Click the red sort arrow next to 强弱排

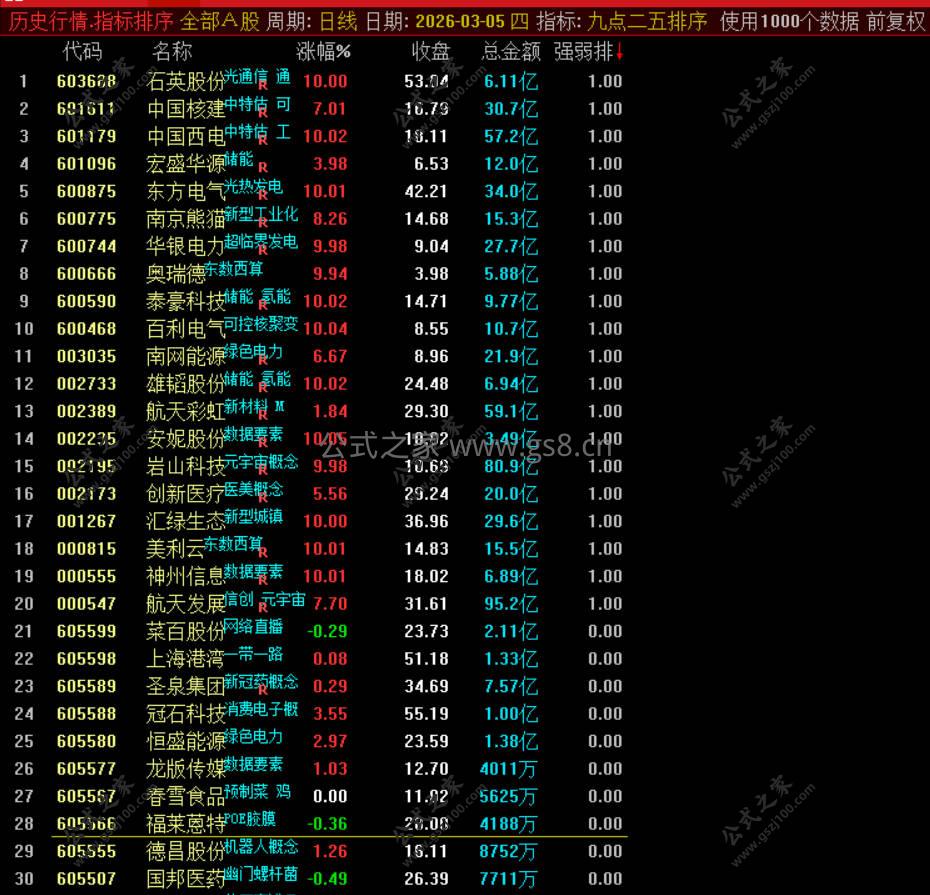(620, 52)
